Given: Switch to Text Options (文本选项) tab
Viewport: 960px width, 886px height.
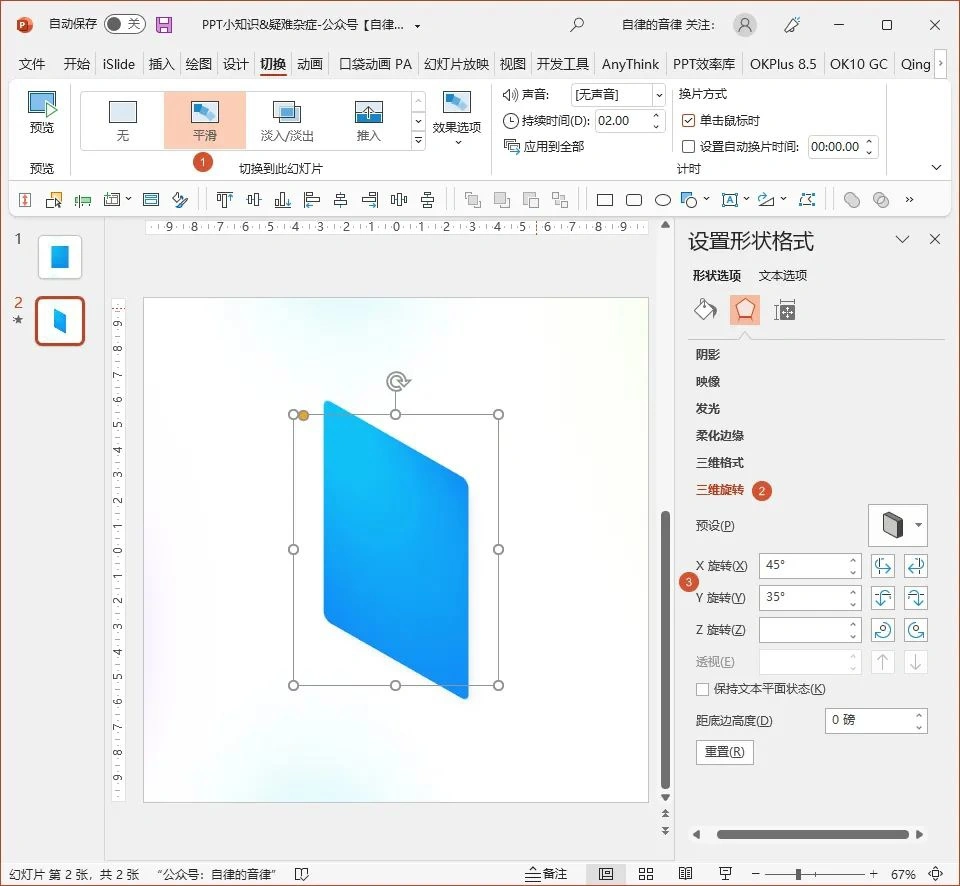Looking at the screenshot, I should click(x=782, y=275).
